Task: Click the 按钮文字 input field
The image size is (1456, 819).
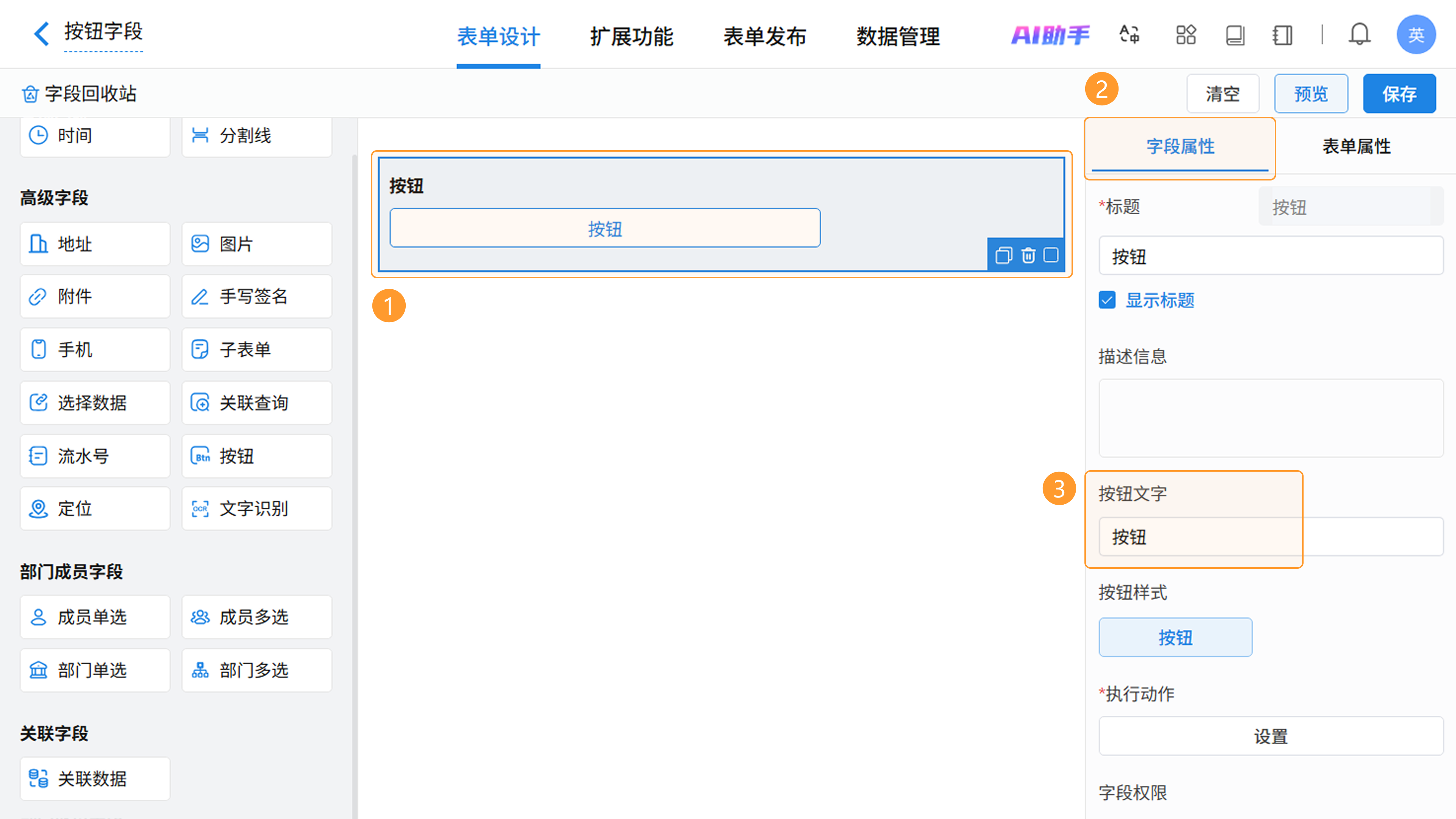Action: pyautogui.click(x=1271, y=537)
